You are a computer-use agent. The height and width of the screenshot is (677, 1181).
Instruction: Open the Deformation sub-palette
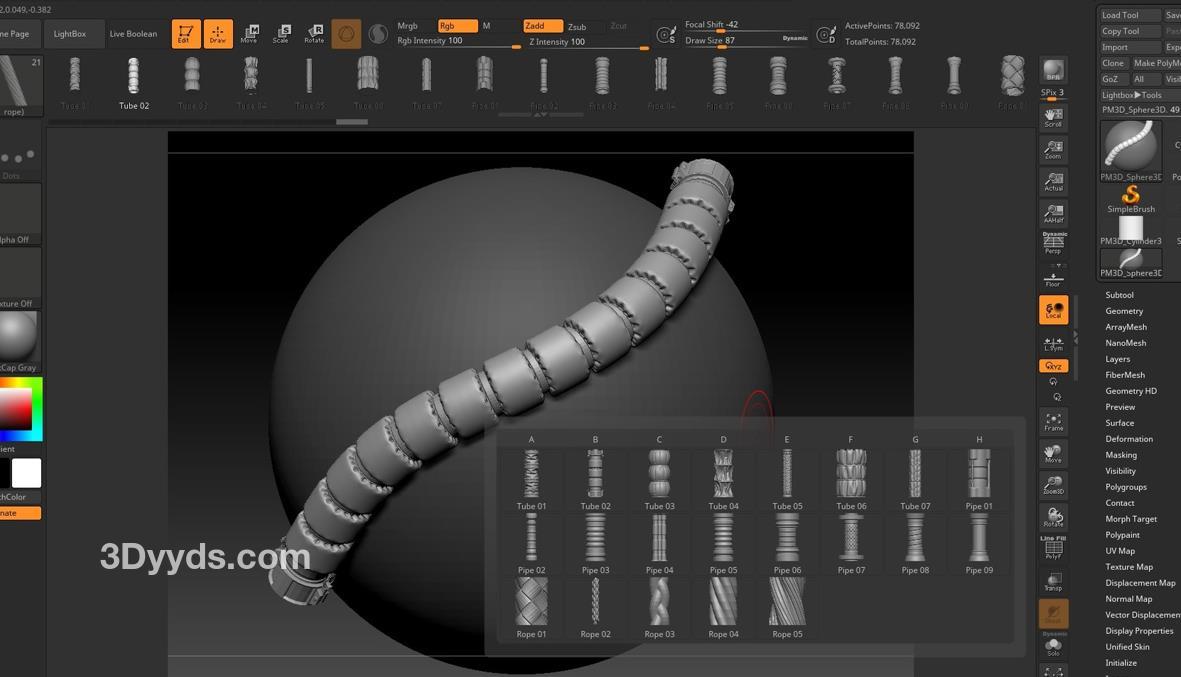click(1129, 439)
